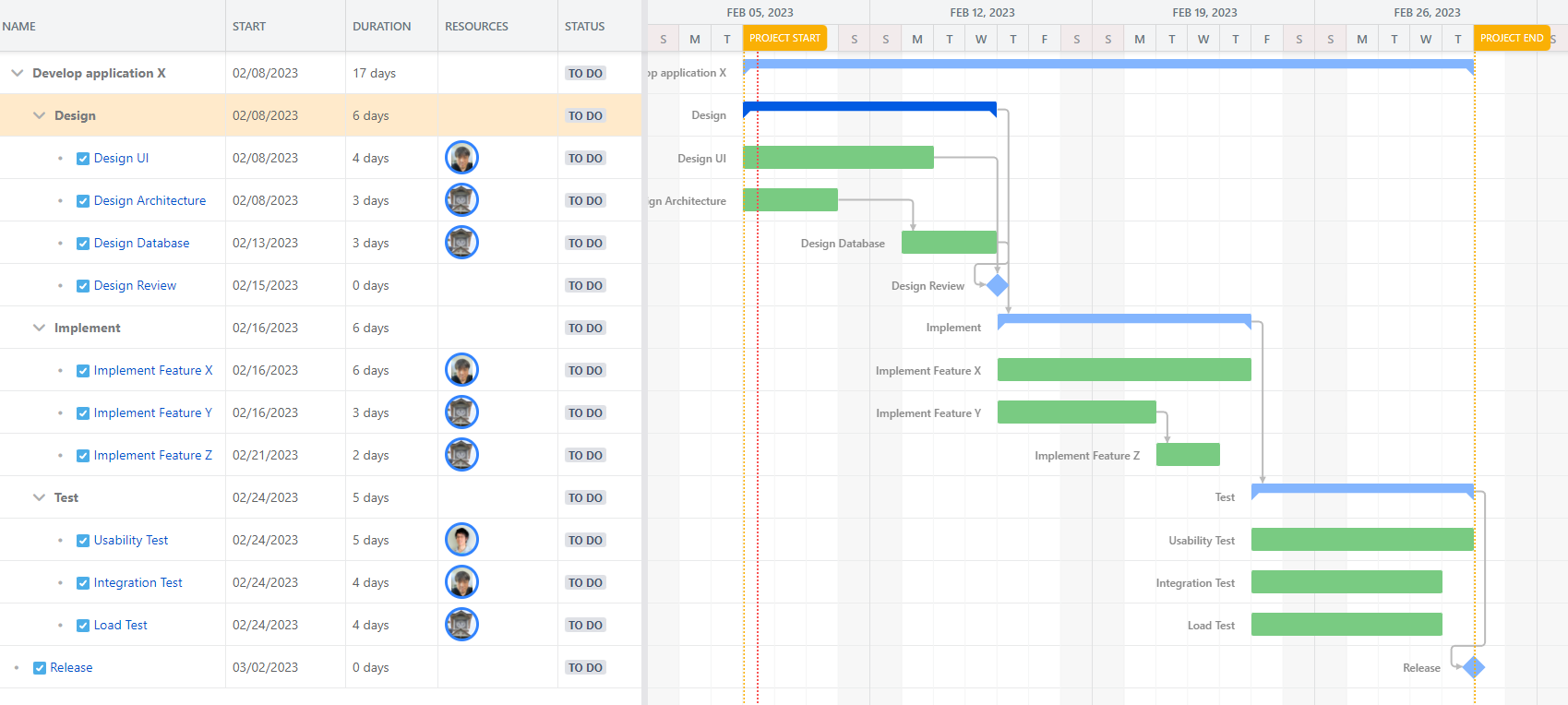
Task: Click the RESOURCES column header
Action: pos(476,27)
